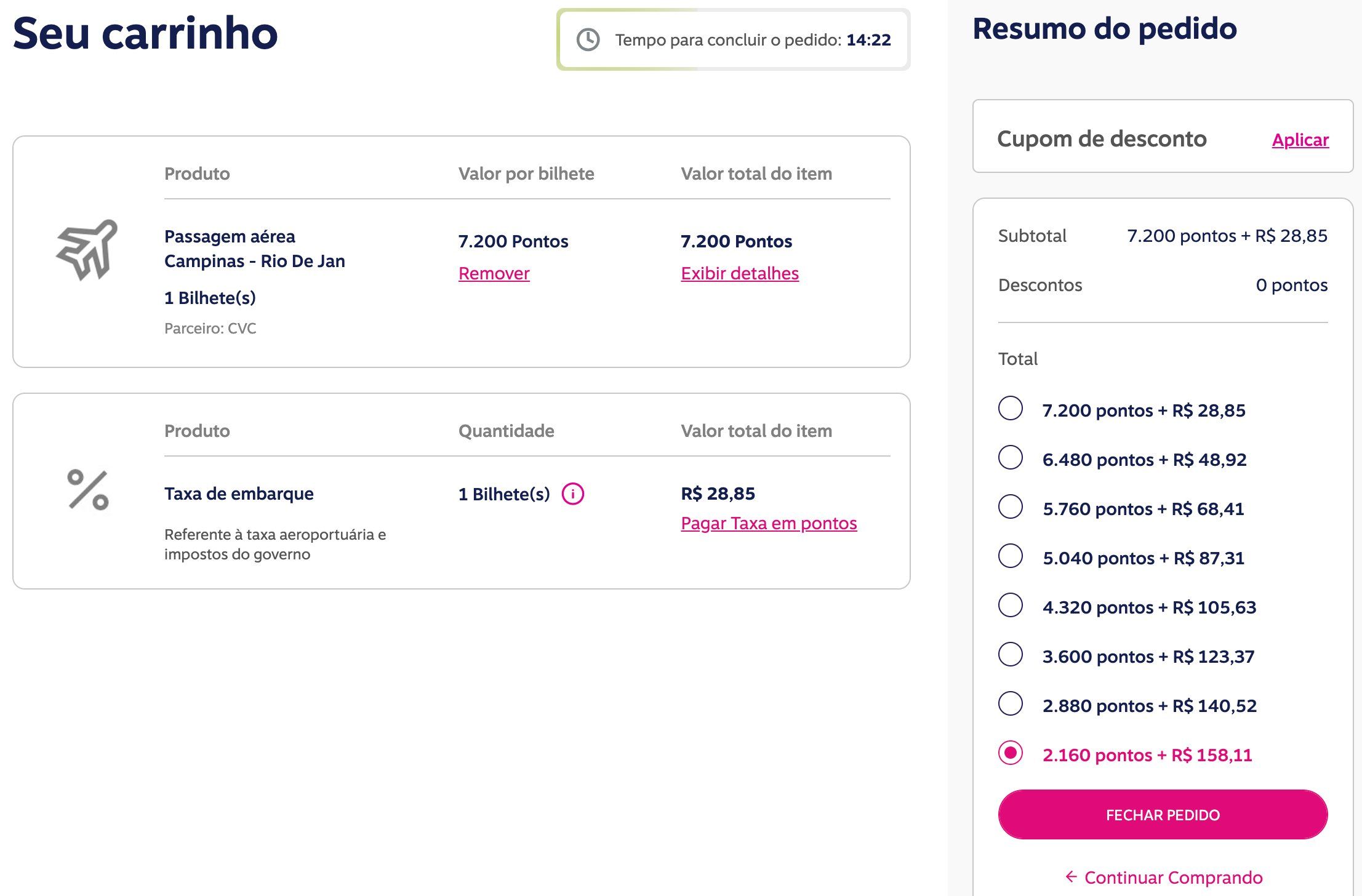Click the back arrow before Continuar Comprando
Screen dimensions: 1362x896
(x=1071, y=876)
